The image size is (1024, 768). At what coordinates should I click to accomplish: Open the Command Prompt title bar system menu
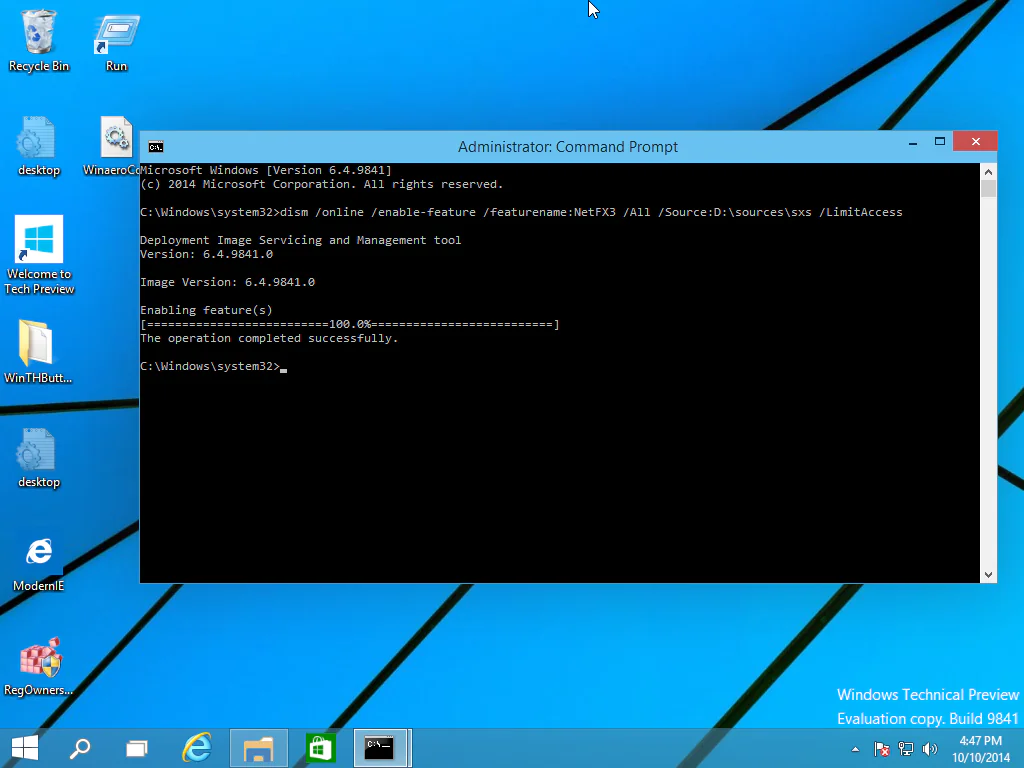click(155, 145)
